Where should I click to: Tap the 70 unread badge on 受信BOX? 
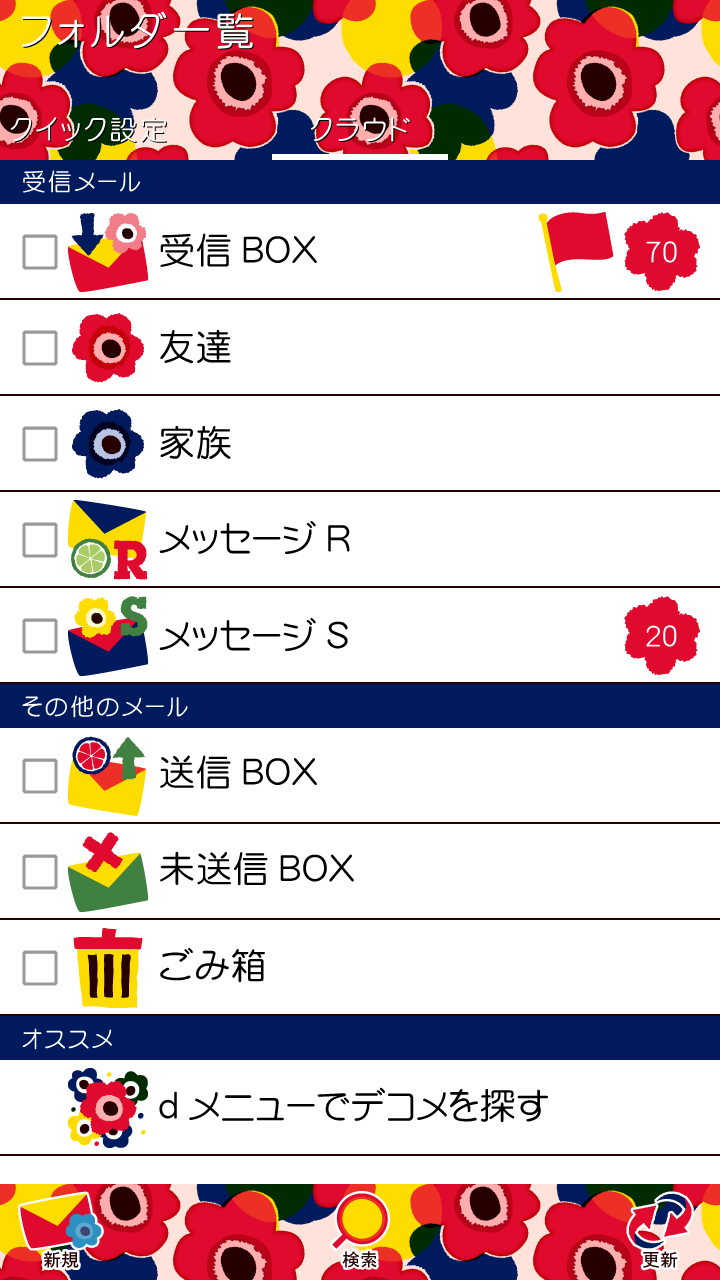pyautogui.click(x=661, y=252)
